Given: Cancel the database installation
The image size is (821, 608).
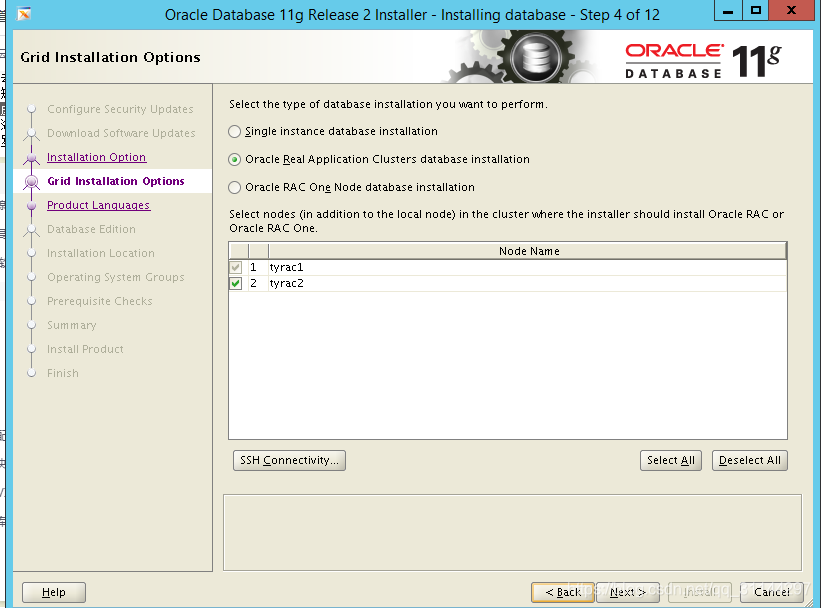Looking at the screenshot, I should tap(772, 592).
